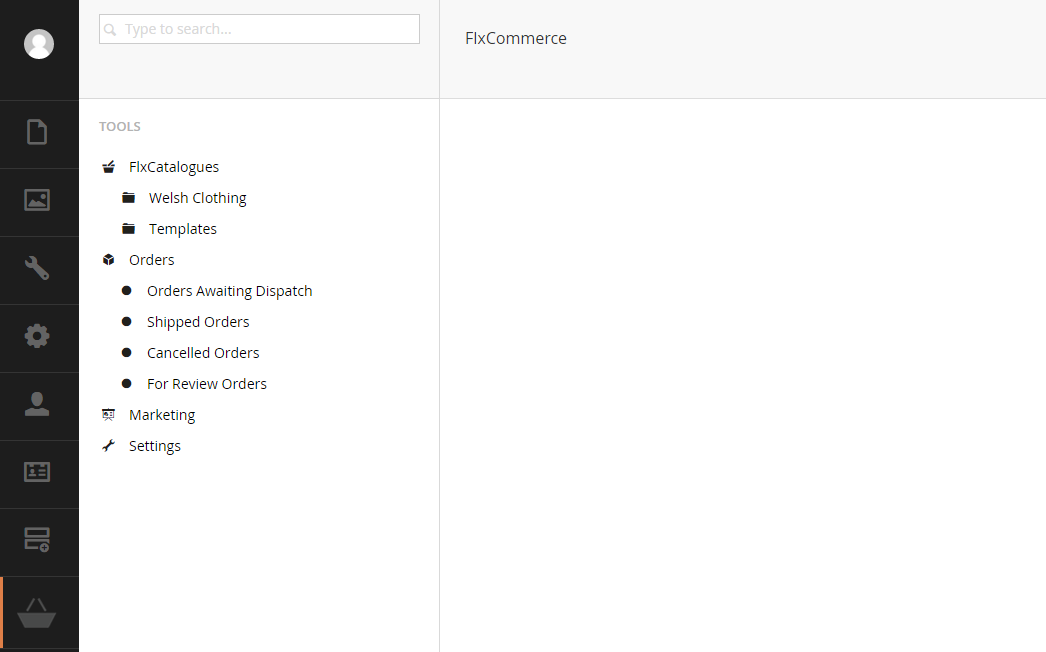Click the Settings wrench icon in tree
Image resolution: width=1046 pixels, height=652 pixels.
(x=109, y=446)
